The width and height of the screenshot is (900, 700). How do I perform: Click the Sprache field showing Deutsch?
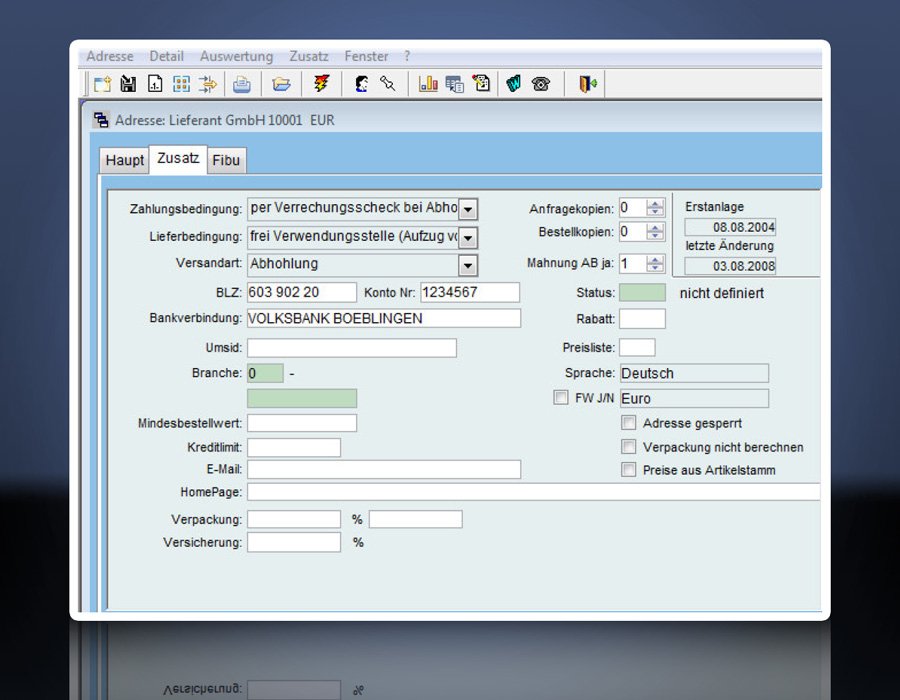(694, 373)
